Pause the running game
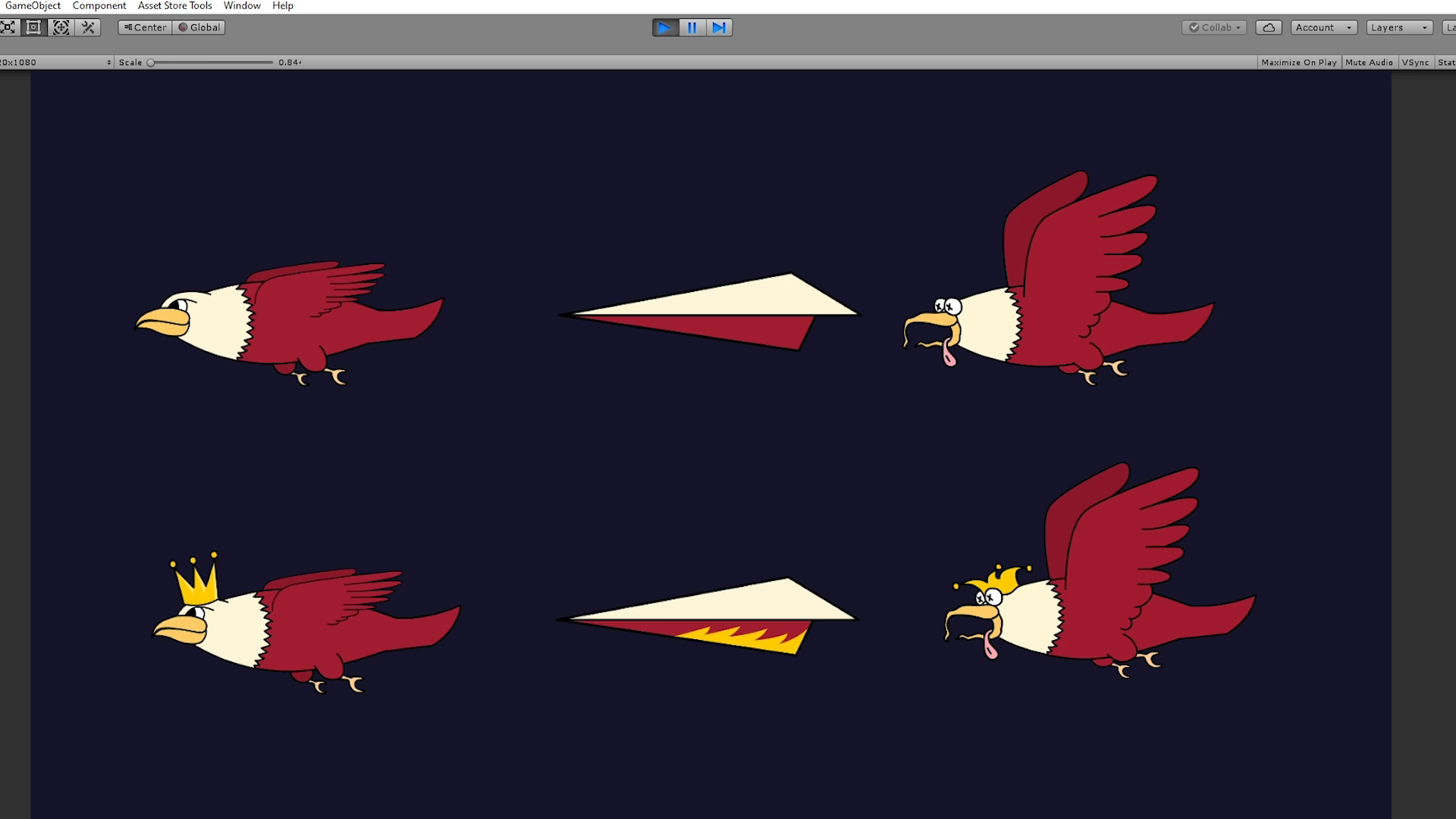 click(x=692, y=27)
